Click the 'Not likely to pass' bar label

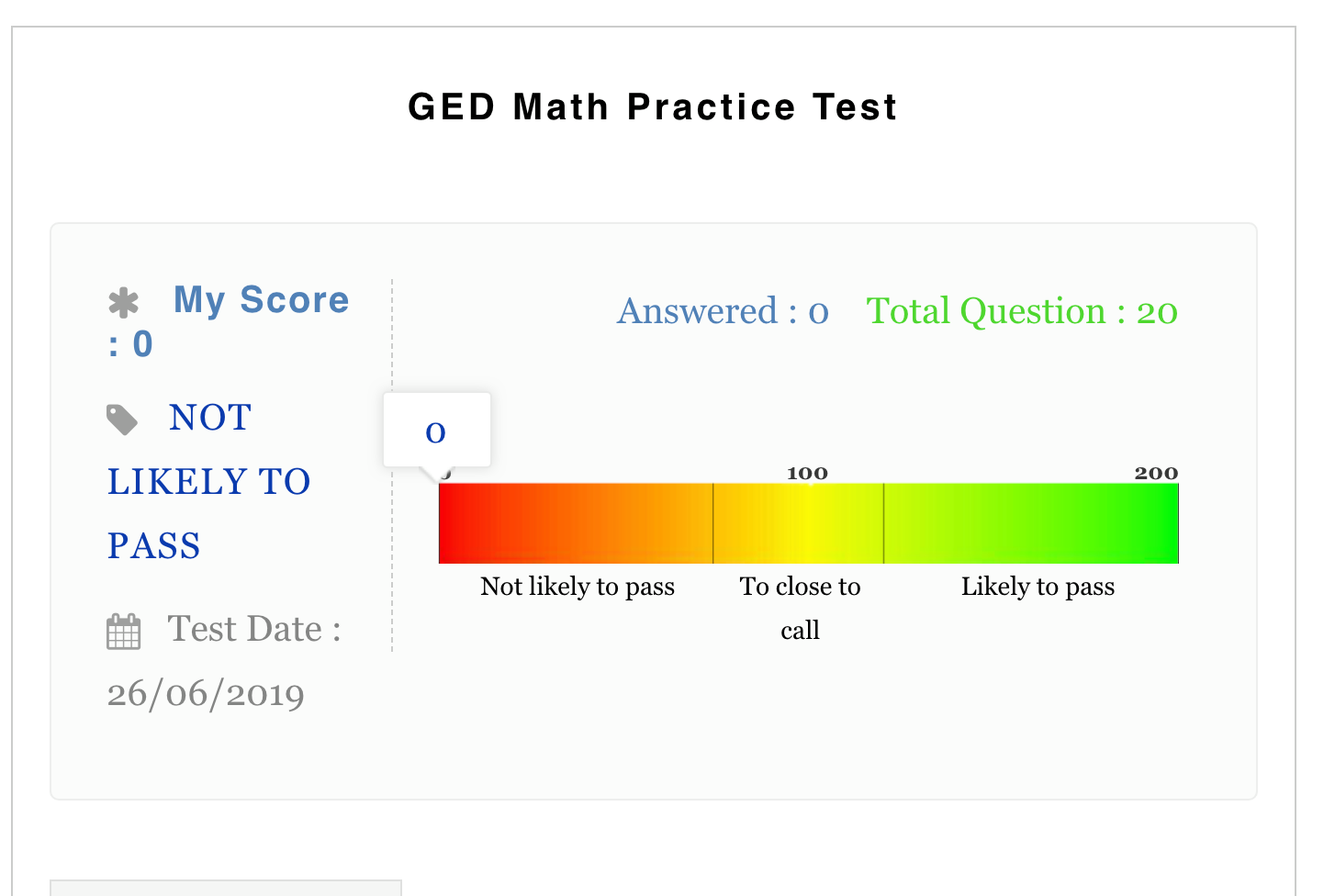578,587
